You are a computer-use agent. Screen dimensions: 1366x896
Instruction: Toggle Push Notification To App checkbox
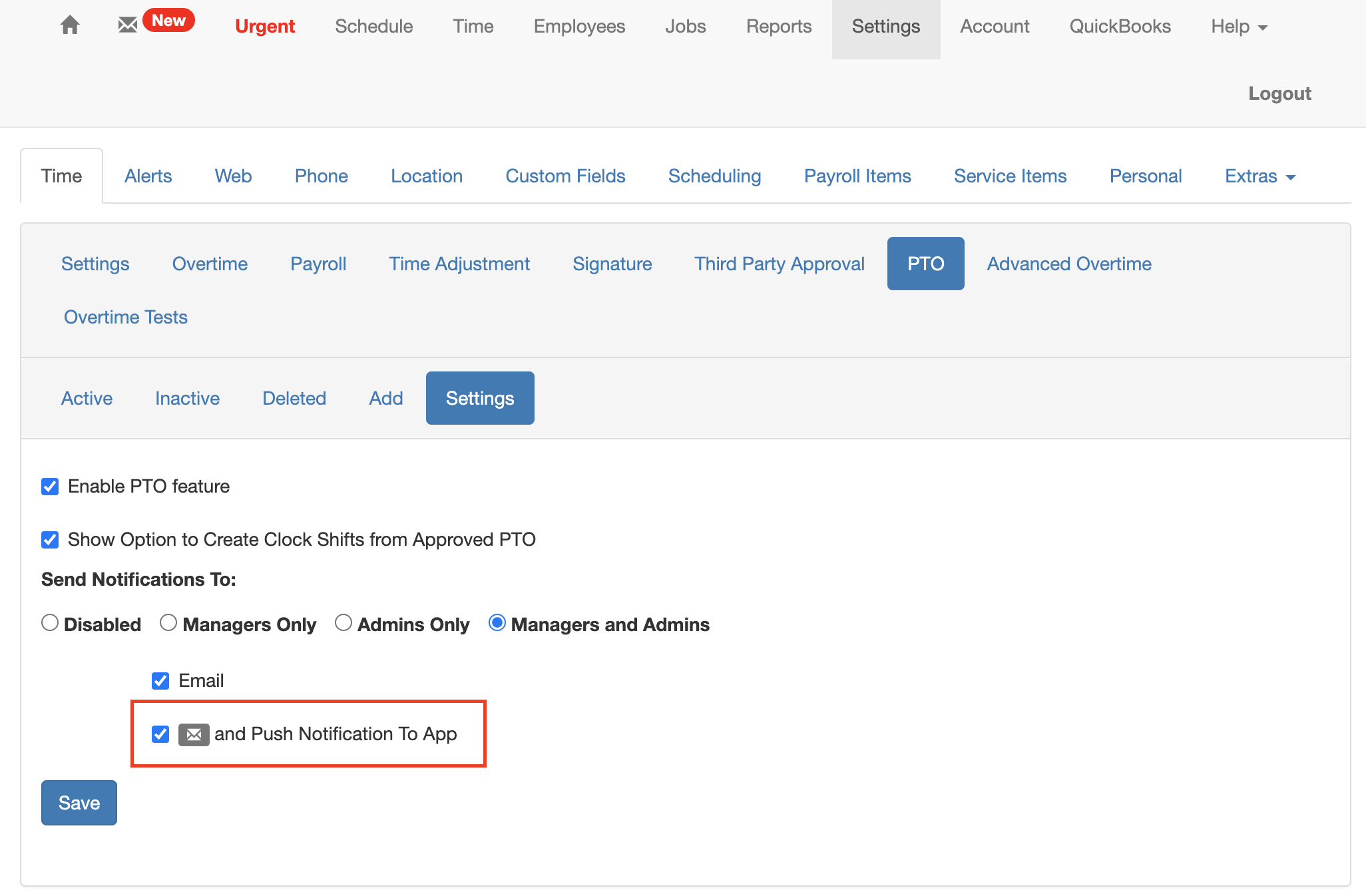pos(160,734)
